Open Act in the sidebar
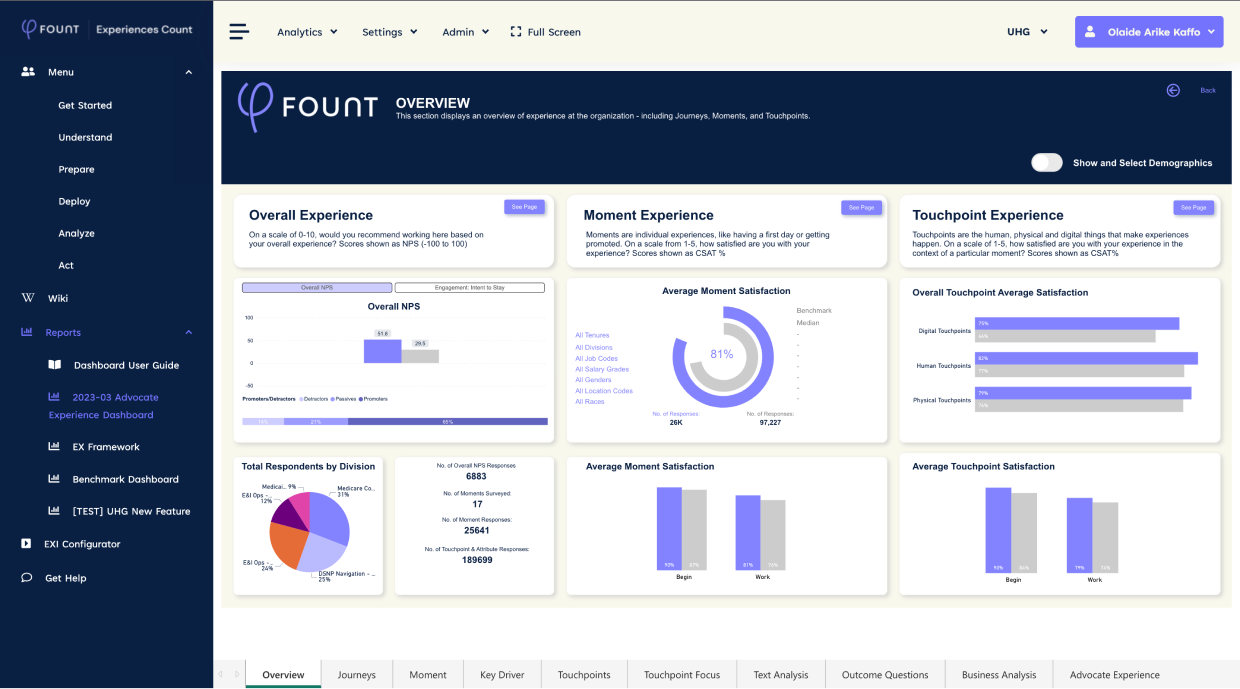This screenshot has height=689, width=1240. click(x=66, y=265)
